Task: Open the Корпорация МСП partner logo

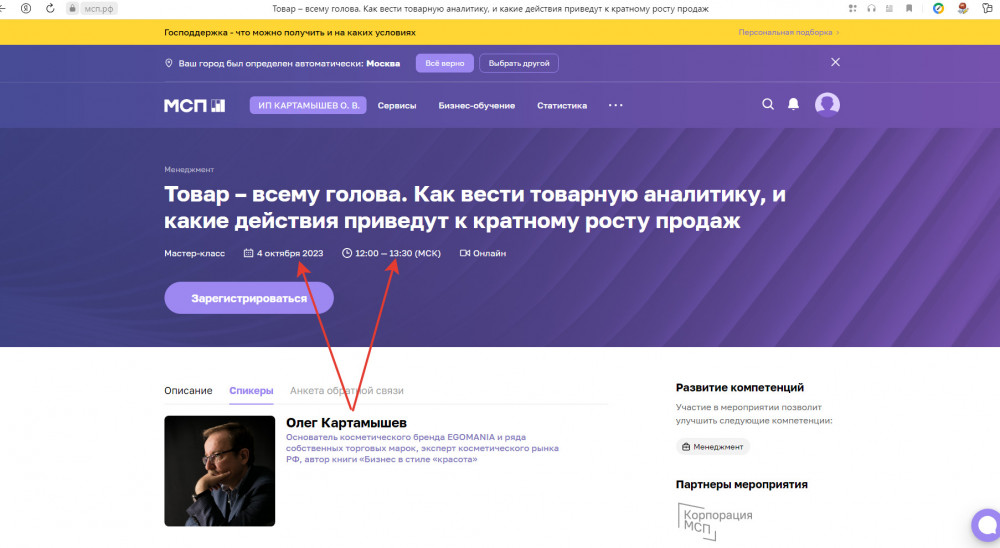Action: pyautogui.click(x=715, y=521)
